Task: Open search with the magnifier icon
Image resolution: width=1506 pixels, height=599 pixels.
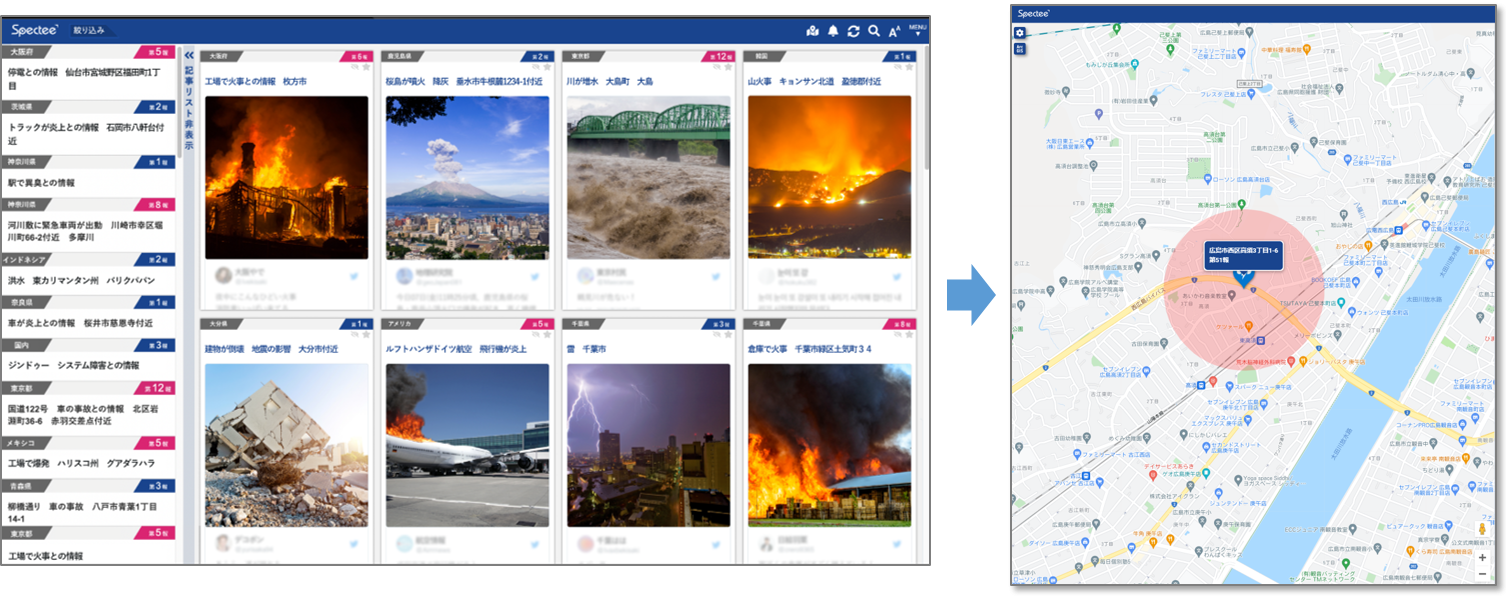Action: click(x=874, y=31)
